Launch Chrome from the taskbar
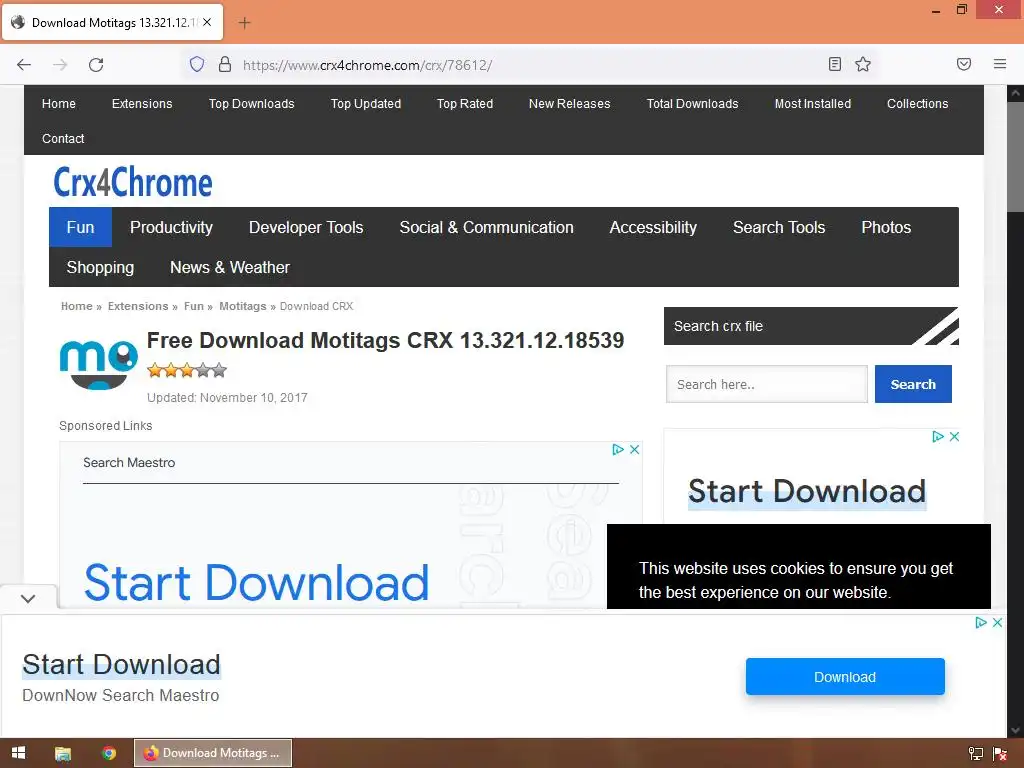 pyautogui.click(x=108, y=753)
